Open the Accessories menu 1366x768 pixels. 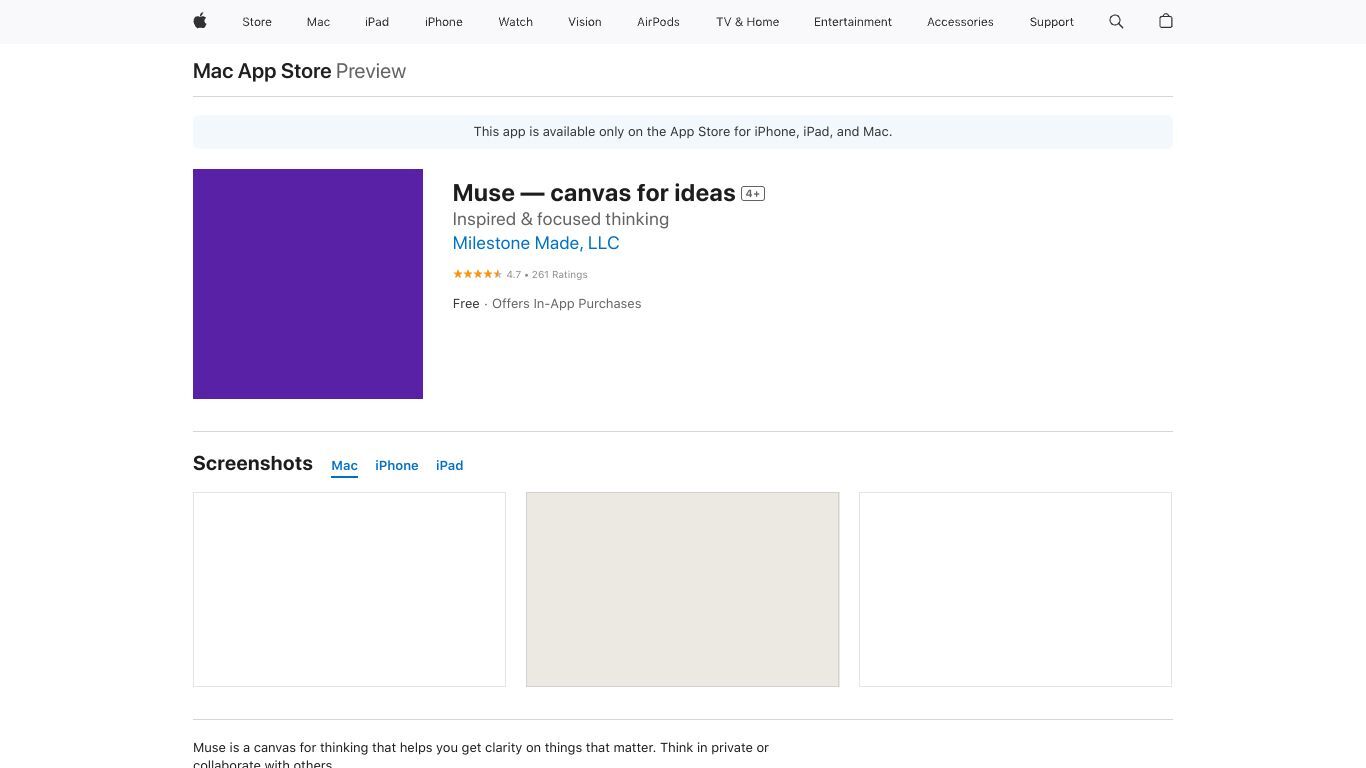pyautogui.click(x=960, y=22)
